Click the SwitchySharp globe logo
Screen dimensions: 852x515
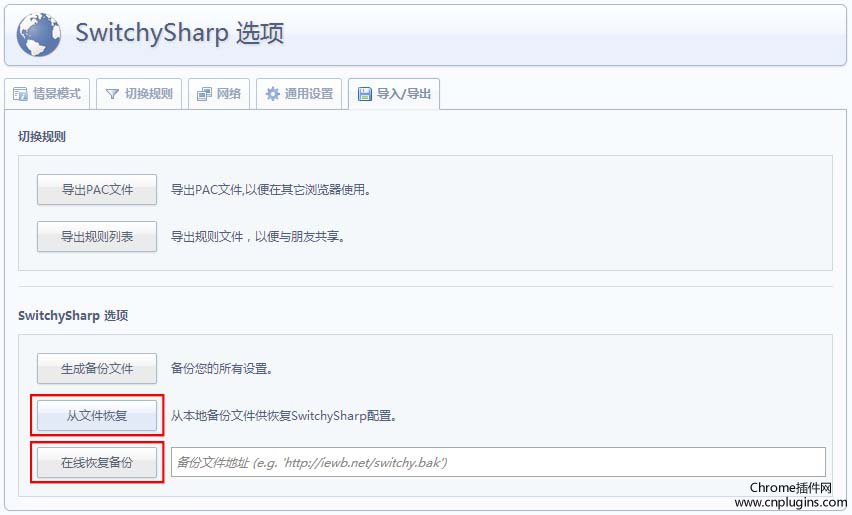pyautogui.click(x=38, y=35)
